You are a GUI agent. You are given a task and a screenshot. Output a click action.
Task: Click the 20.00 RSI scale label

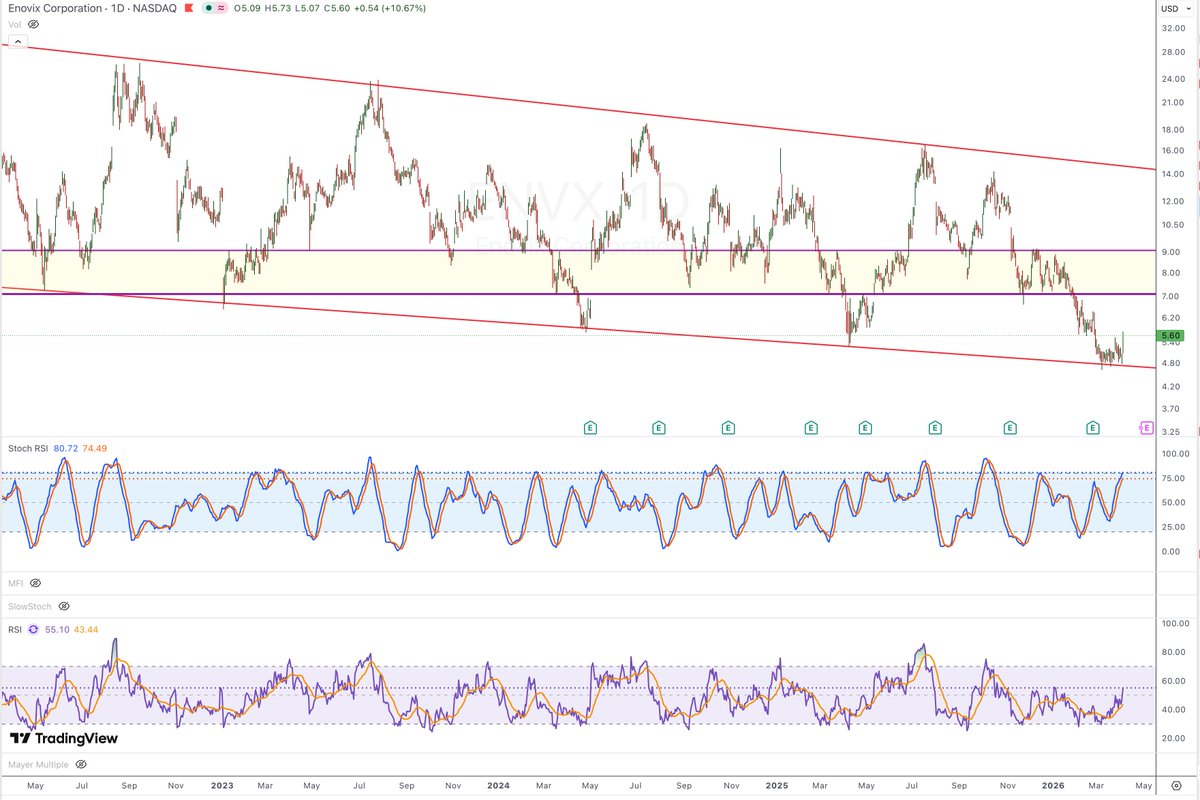coord(1173,738)
